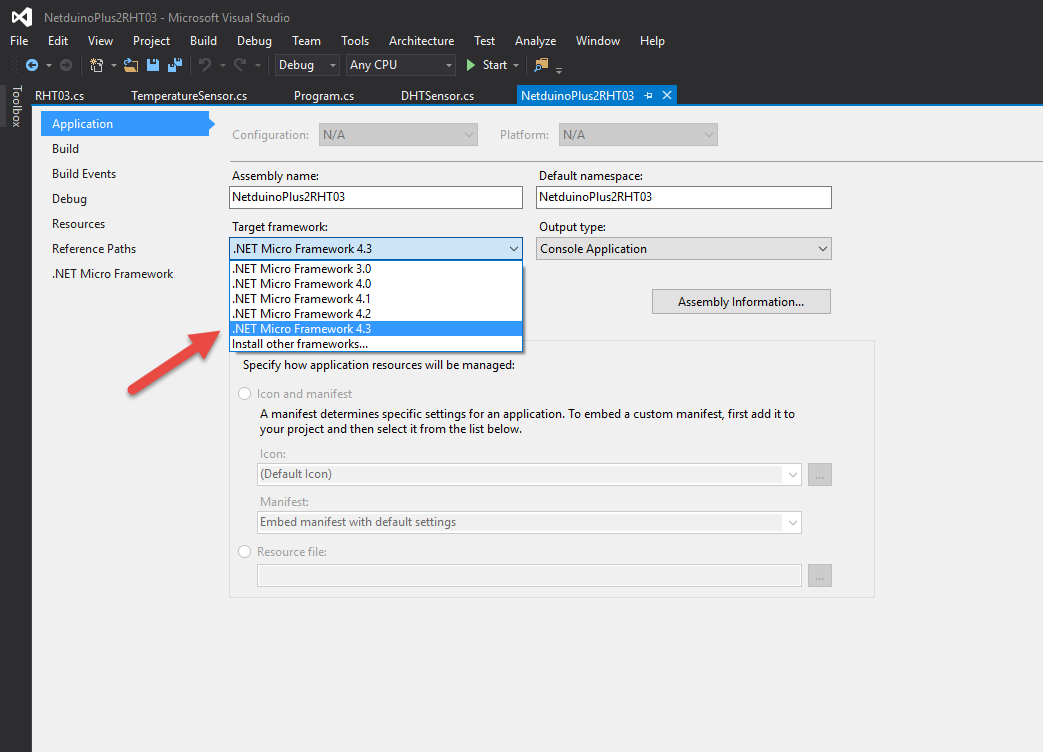This screenshot has height=752, width=1043.
Task: Switch to the TemperatureSensor.cs tab
Action: [189, 96]
